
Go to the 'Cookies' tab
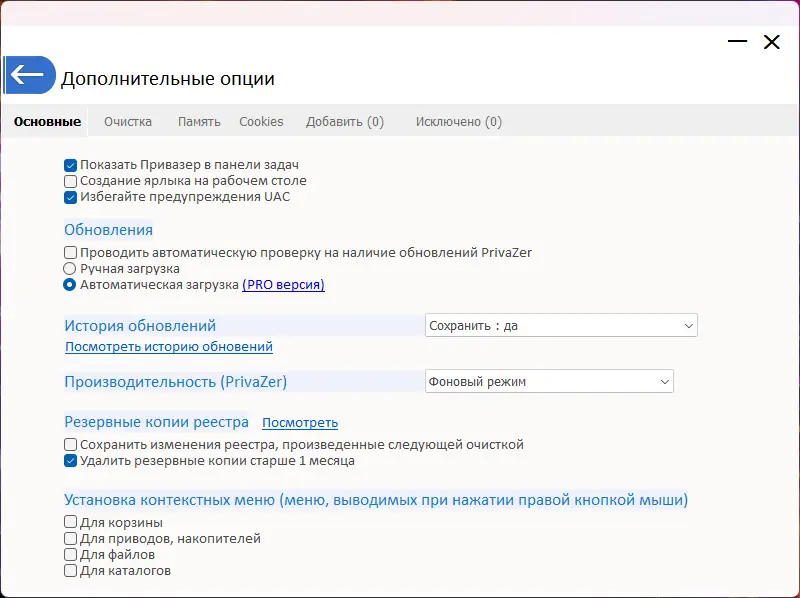(261, 122)
